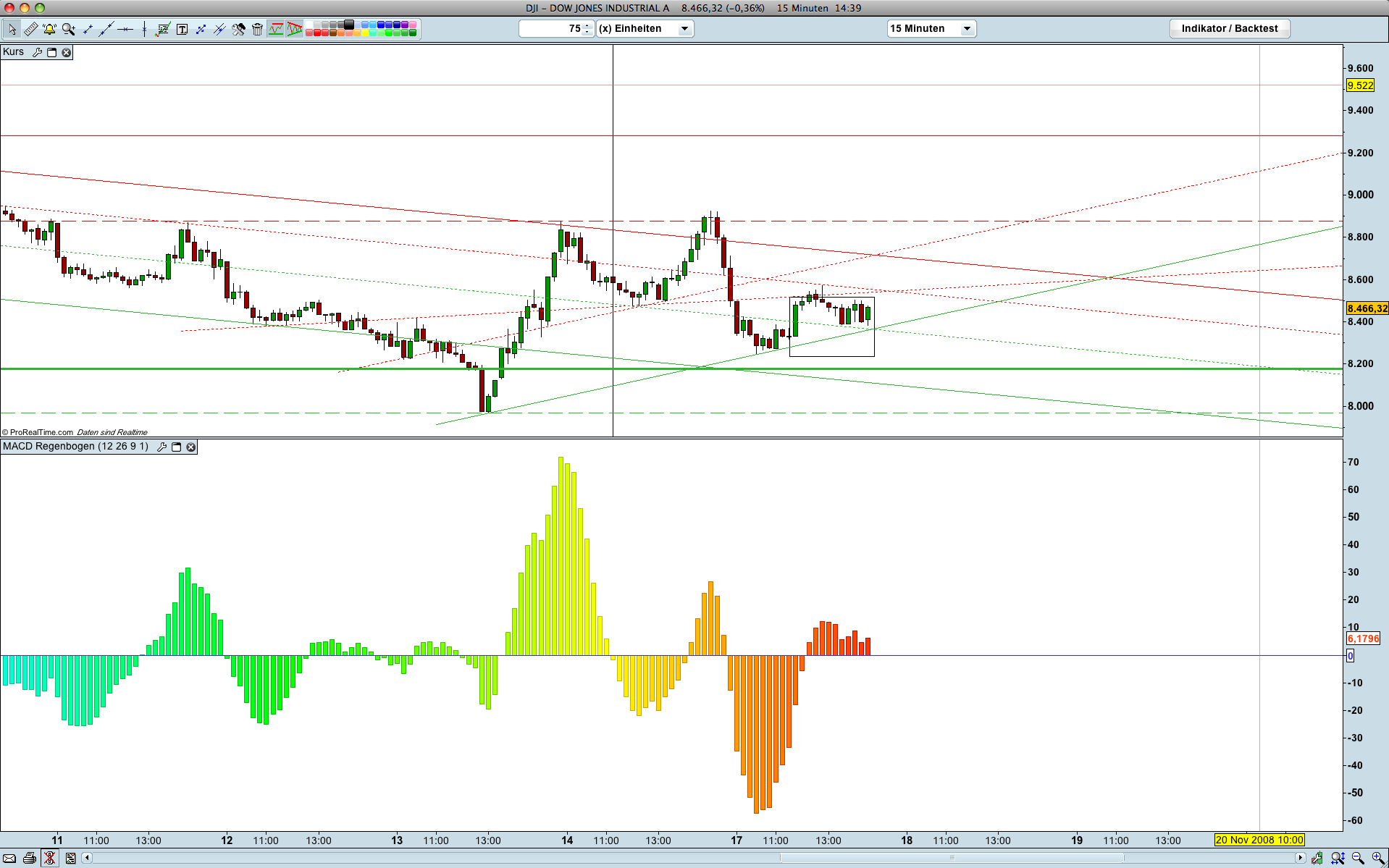1389x868 pixels.
Task: Click the 20 Nov 2008 10:00 date label
Action: (1259, 840)
